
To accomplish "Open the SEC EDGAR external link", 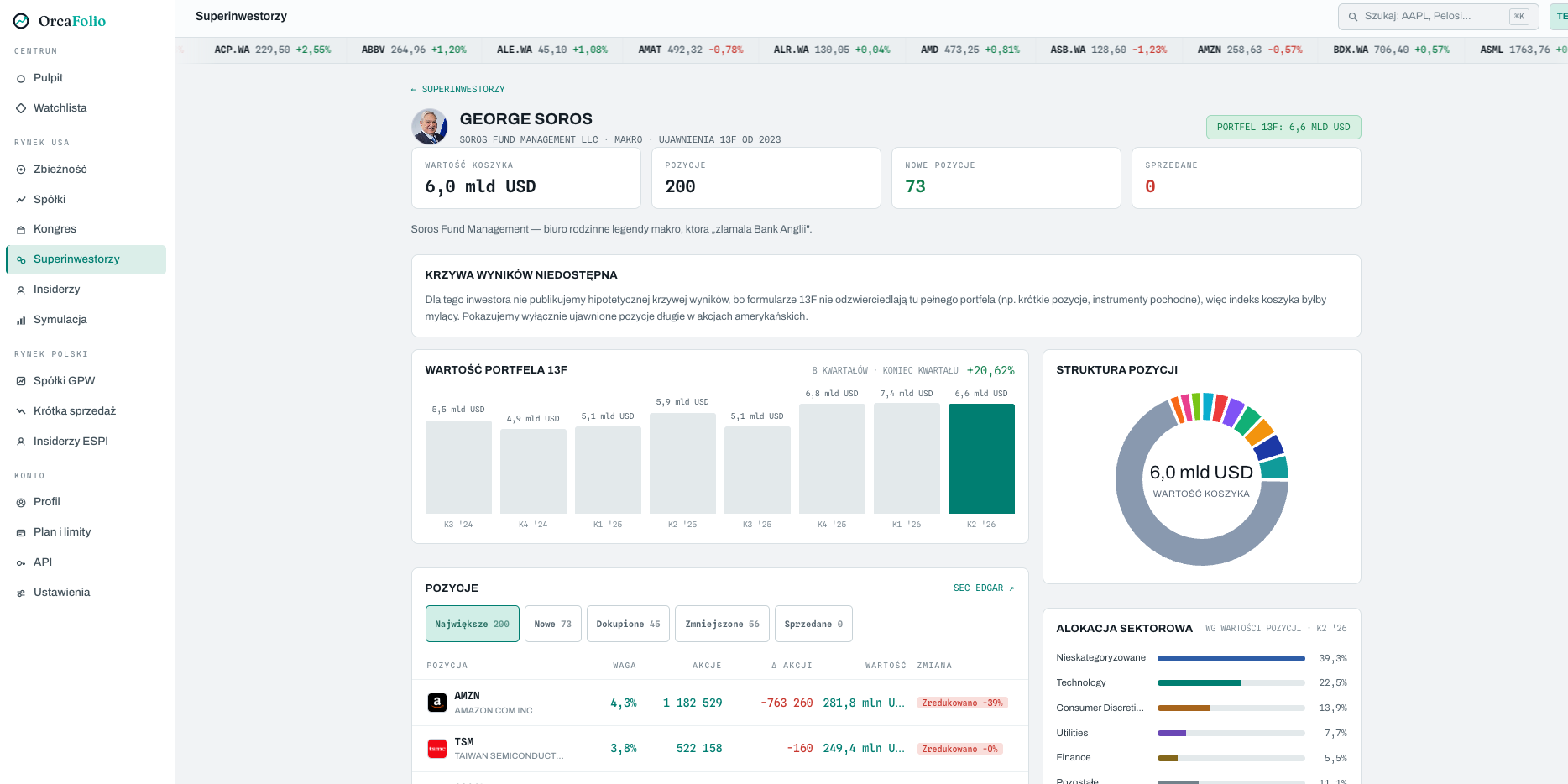I will pyautogui.click(x=984, y=588).
